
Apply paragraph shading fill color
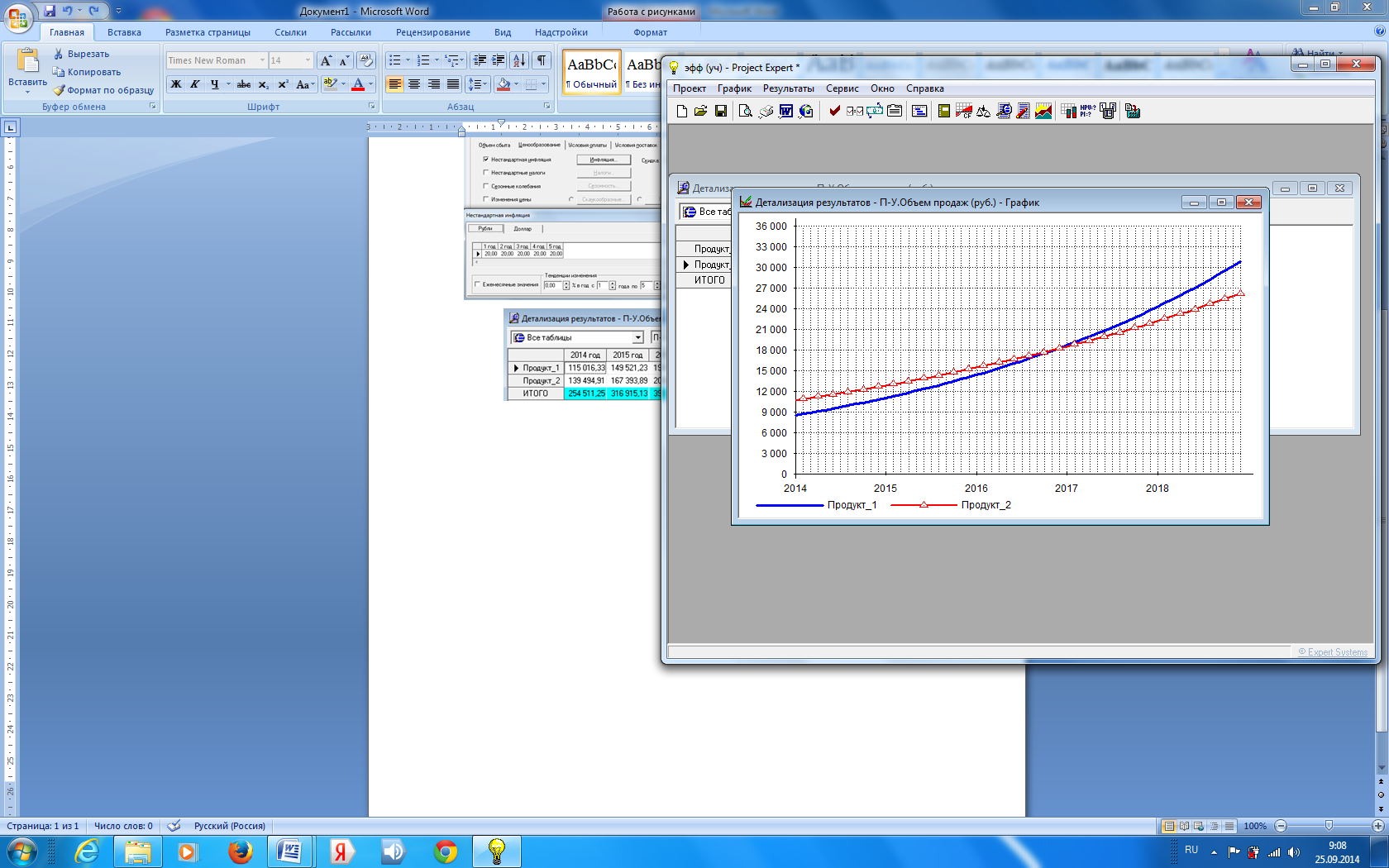[504, 84]
